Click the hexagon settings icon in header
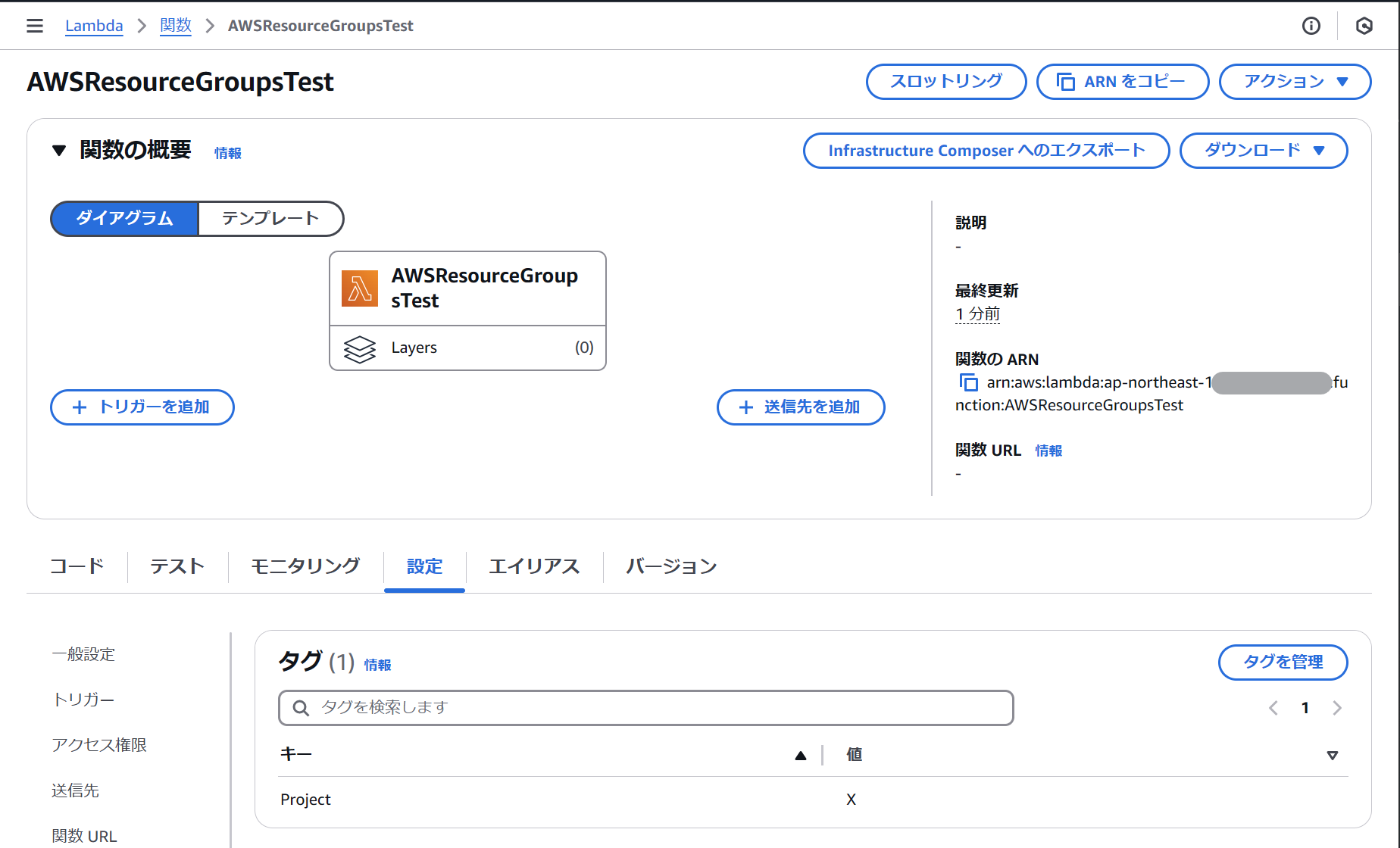 tap(1364, 26)
